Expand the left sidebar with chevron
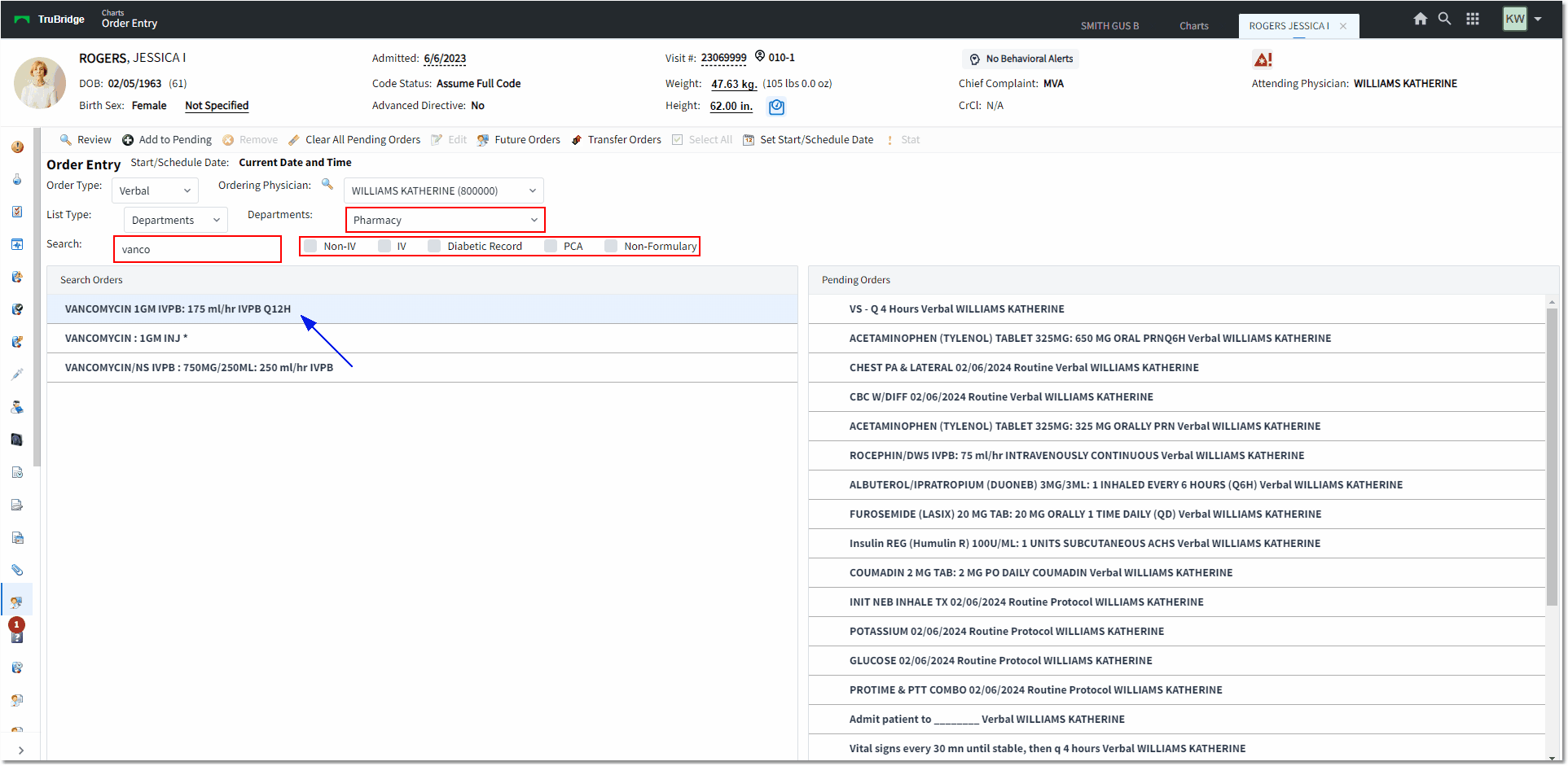The height and width of the screenshot is (766, 1568). 20,750
